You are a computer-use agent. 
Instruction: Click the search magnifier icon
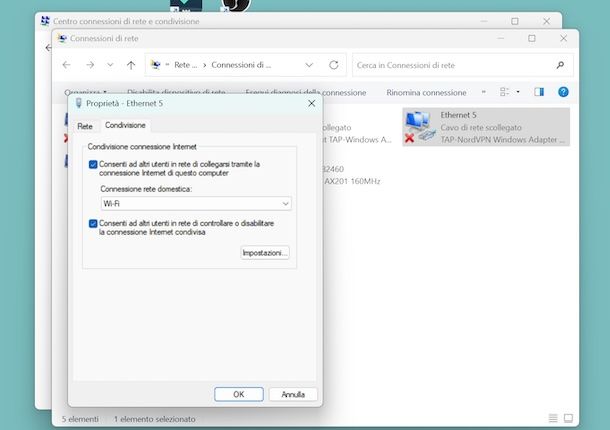[x=560, y=65]
